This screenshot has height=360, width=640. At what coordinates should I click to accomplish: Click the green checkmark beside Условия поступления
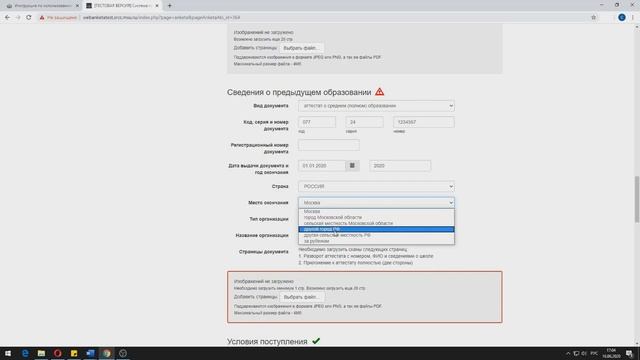click(316, 341)
